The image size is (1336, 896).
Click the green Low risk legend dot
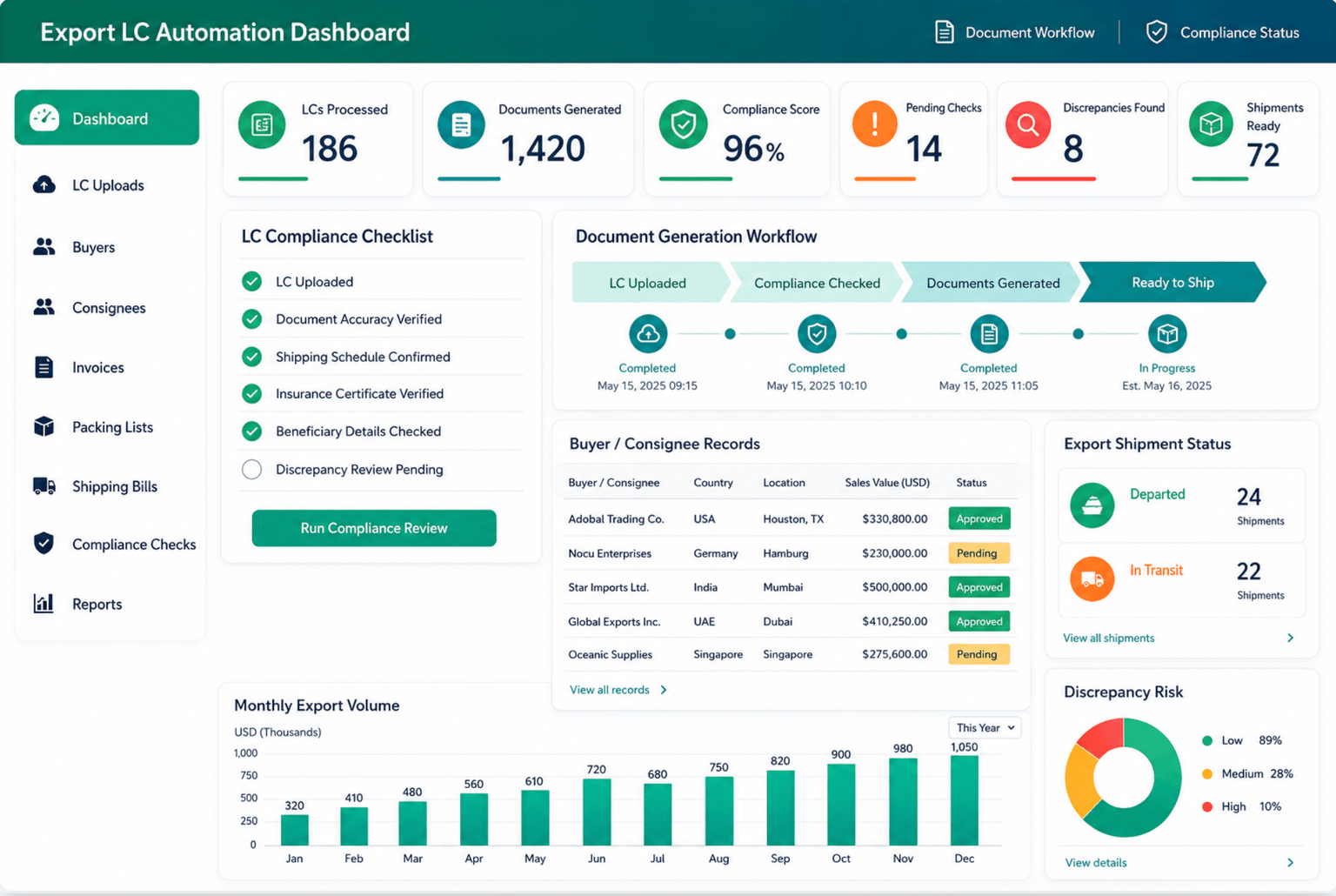tap(1207, 740)
